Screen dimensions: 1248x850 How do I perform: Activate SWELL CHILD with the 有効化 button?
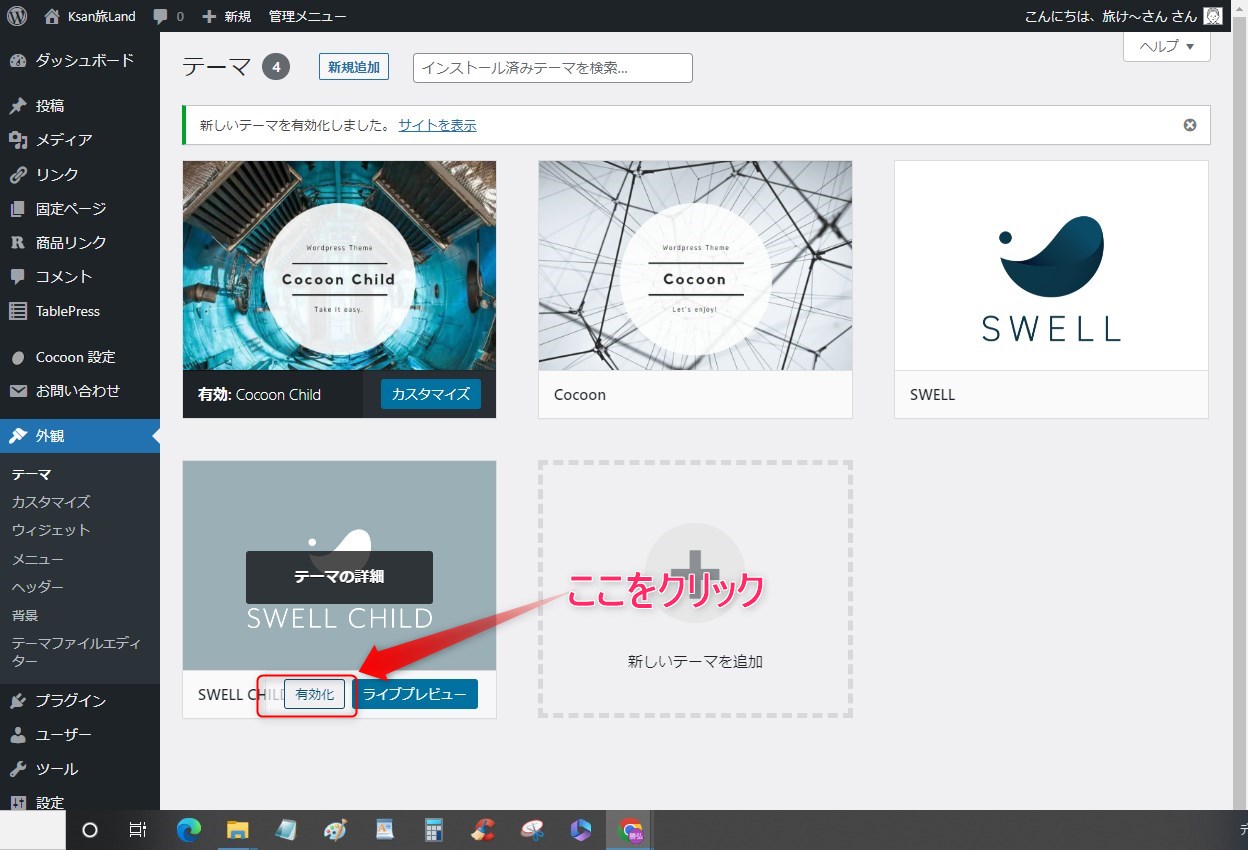coord(315,693)
